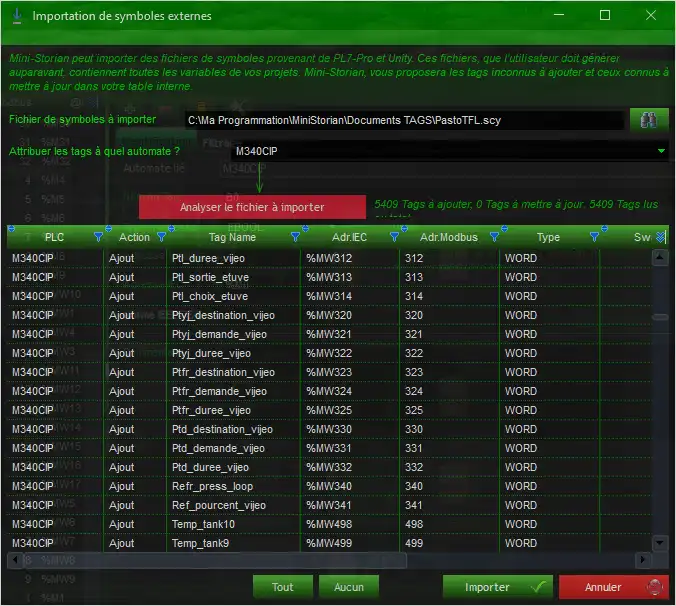676x606 pixels.
Task: Select the Temp_tank9 tag name
Action: pos(200,544)
